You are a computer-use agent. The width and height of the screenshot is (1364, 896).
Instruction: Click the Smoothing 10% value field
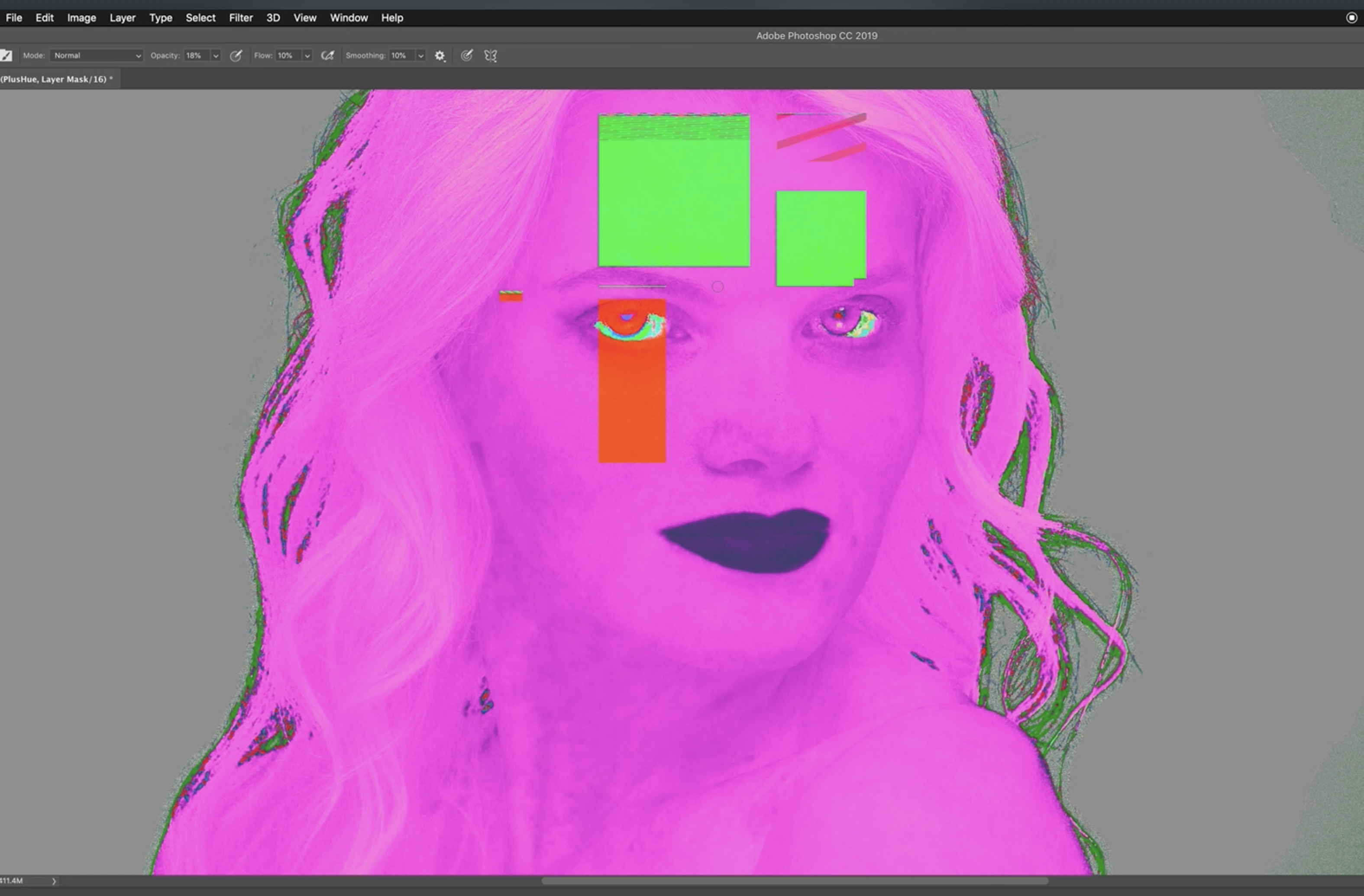(402, 55)
